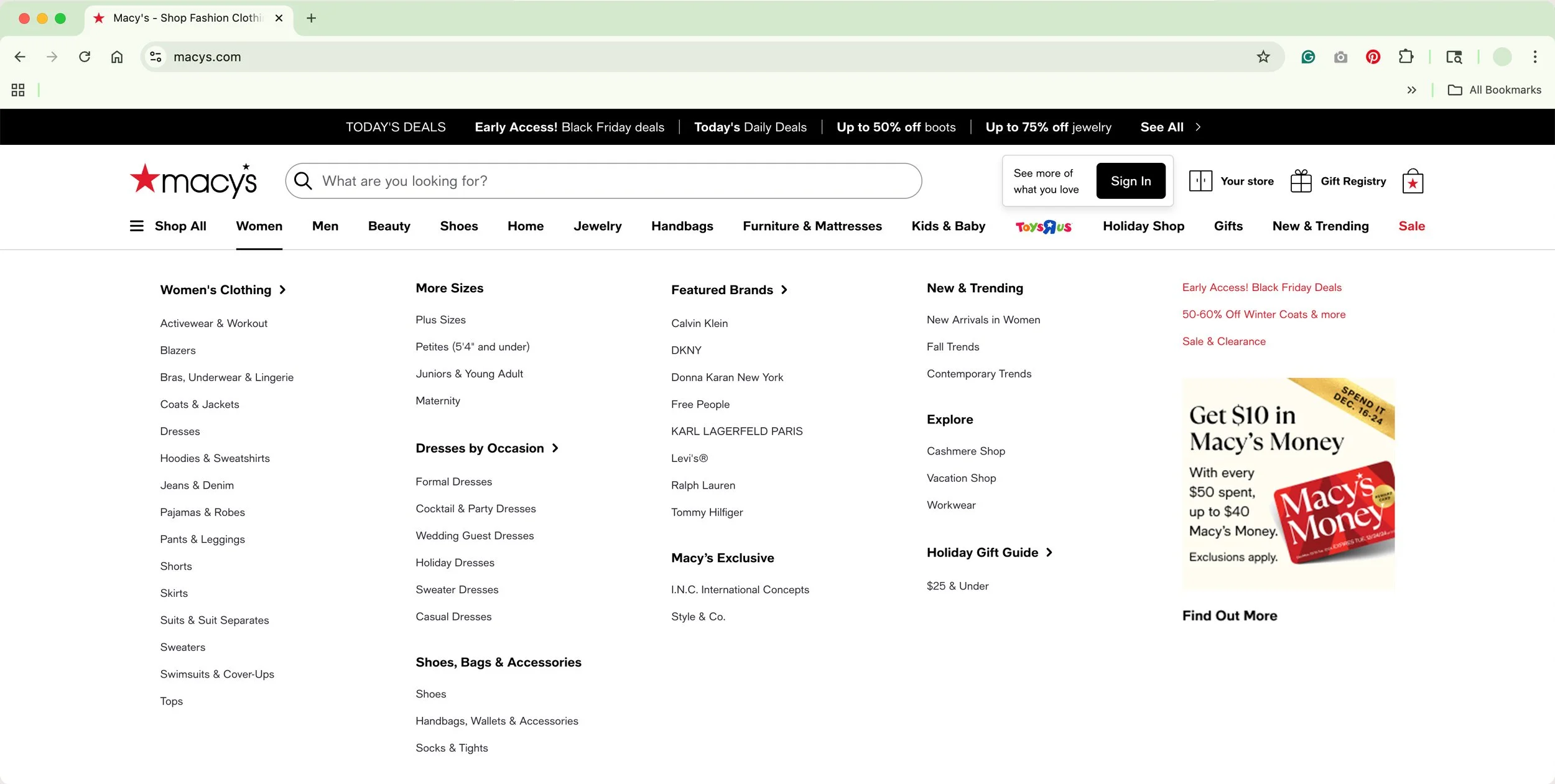1555x784 pixels.
Task: Click the Your store locator icon
Action: pos(1200,181)
